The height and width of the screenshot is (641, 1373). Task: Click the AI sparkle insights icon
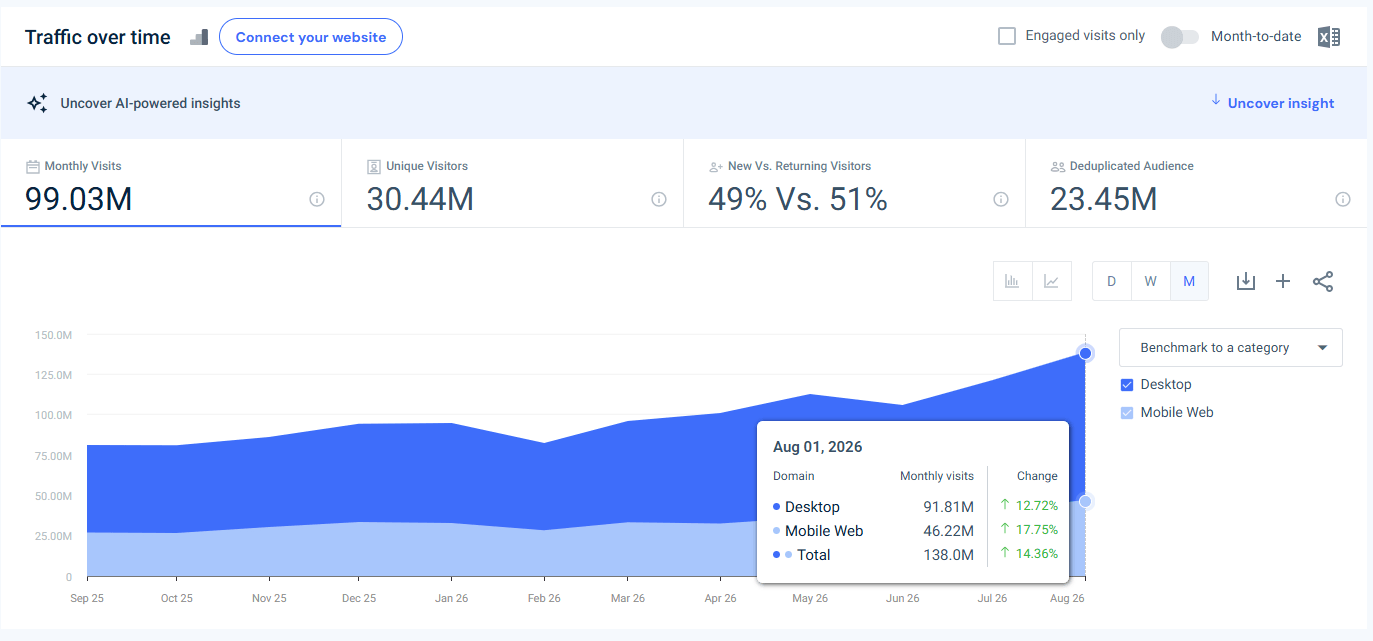(37, 103)
